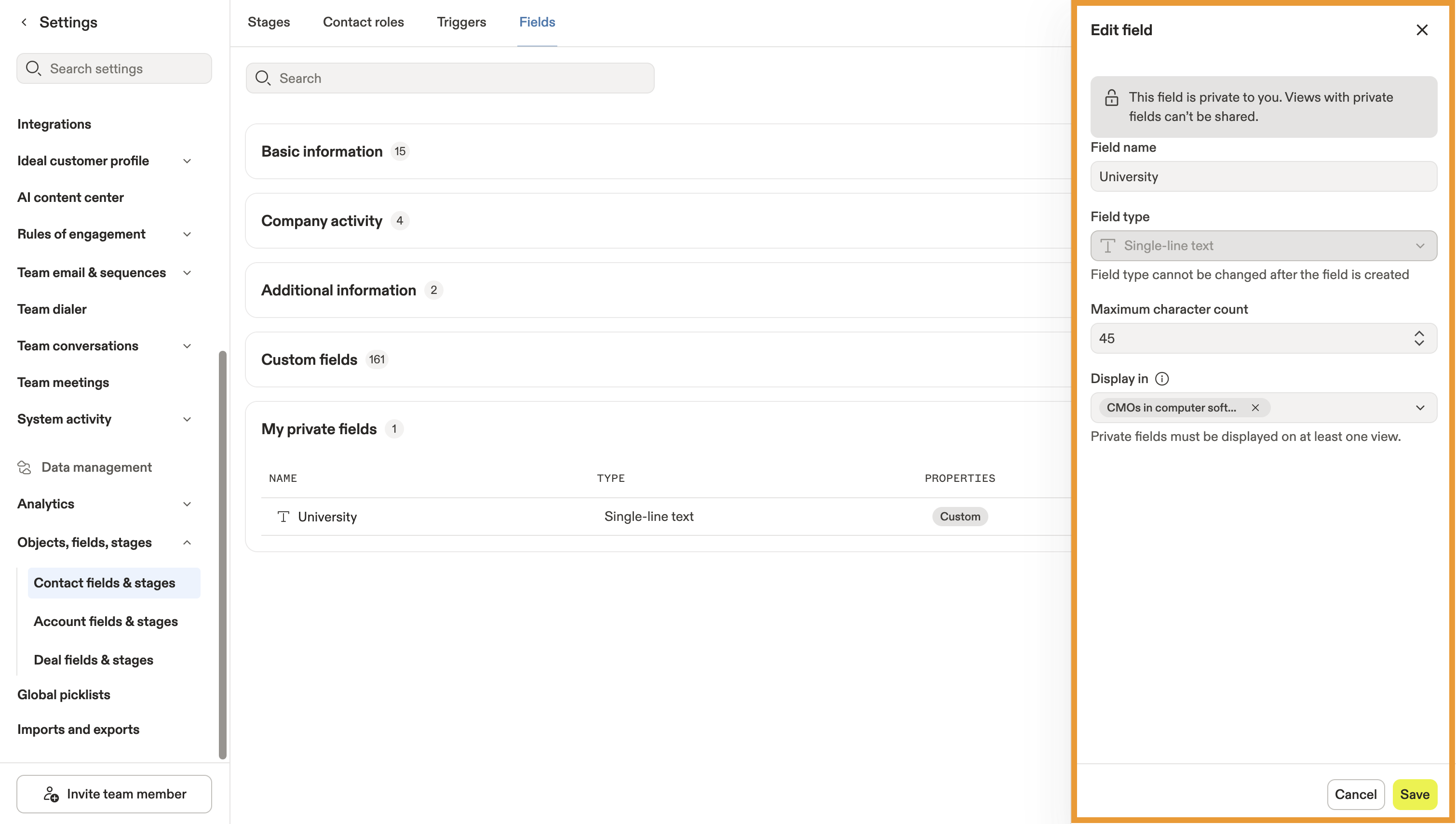Click the University row text-type icon
This screenshot has width=1456, height=824.
coord(283,517)
